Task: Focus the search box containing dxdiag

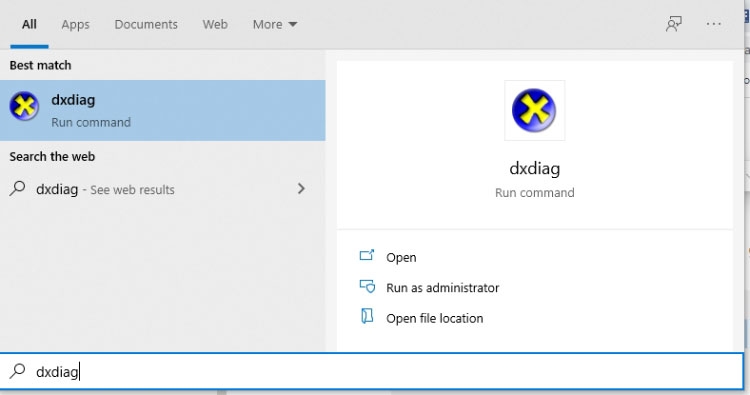Action: pyautogui.click(x=372, y=372)
